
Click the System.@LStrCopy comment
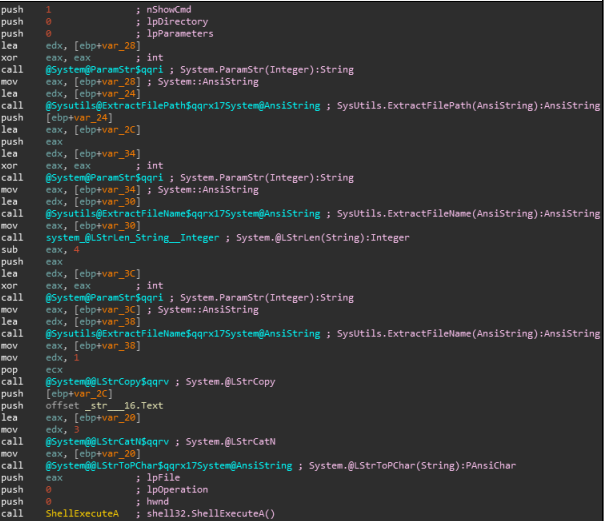tap(230, 382)
